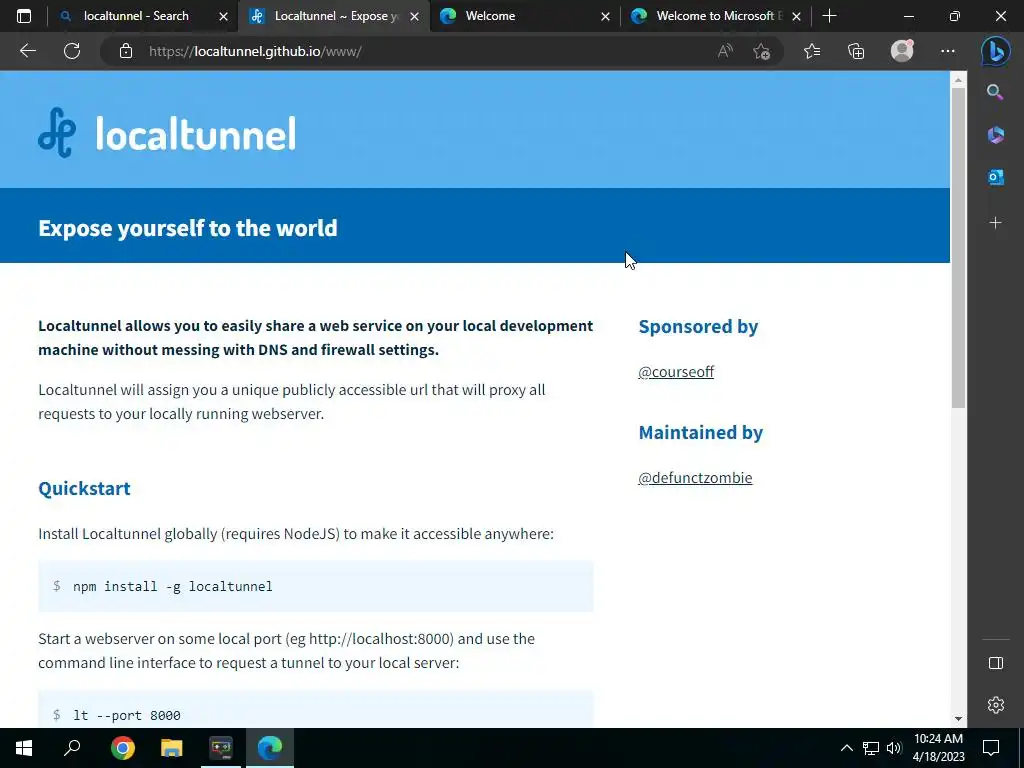Image resolution: width=1024 pixels, height=768 pixels.
Task: Toggle sidebar visibility icon
Action: (x=995, y=663)
